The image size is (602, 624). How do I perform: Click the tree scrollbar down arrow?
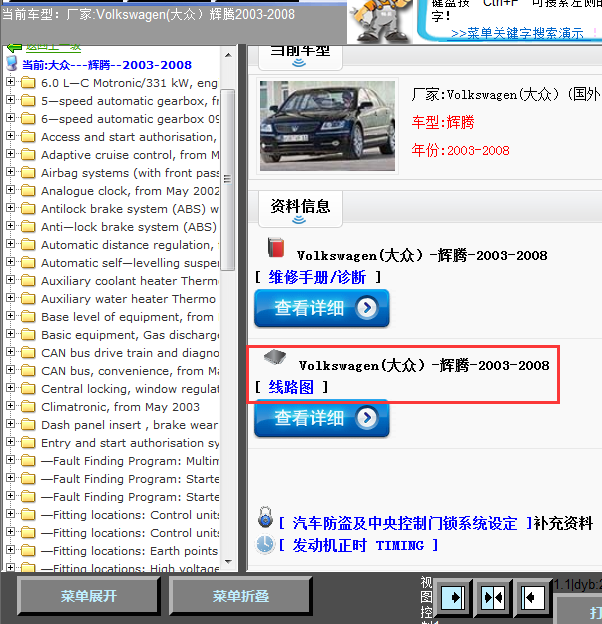pos(228,561)
